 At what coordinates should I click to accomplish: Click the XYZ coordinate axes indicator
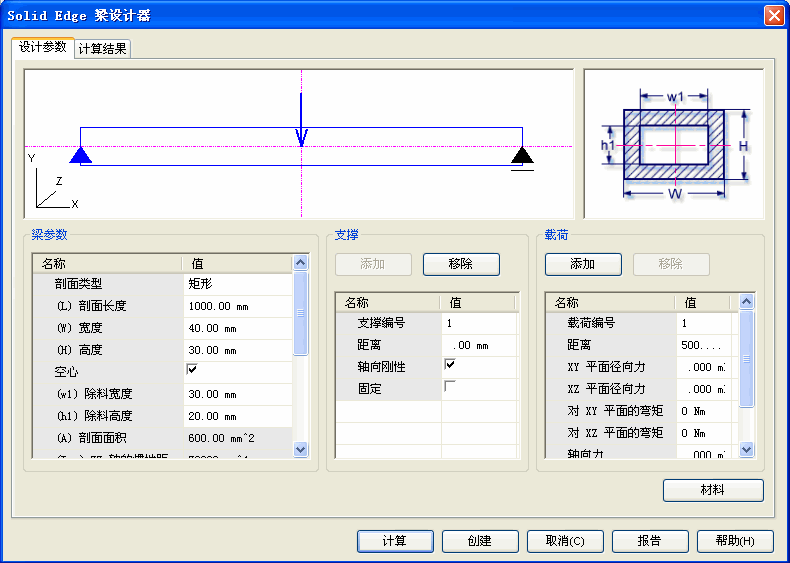[50, 187]
